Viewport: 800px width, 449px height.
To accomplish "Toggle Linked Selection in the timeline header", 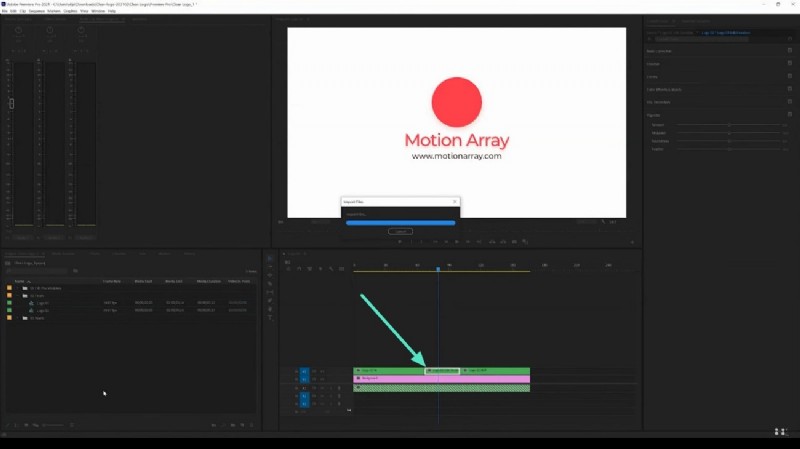I will coord(310,269).
